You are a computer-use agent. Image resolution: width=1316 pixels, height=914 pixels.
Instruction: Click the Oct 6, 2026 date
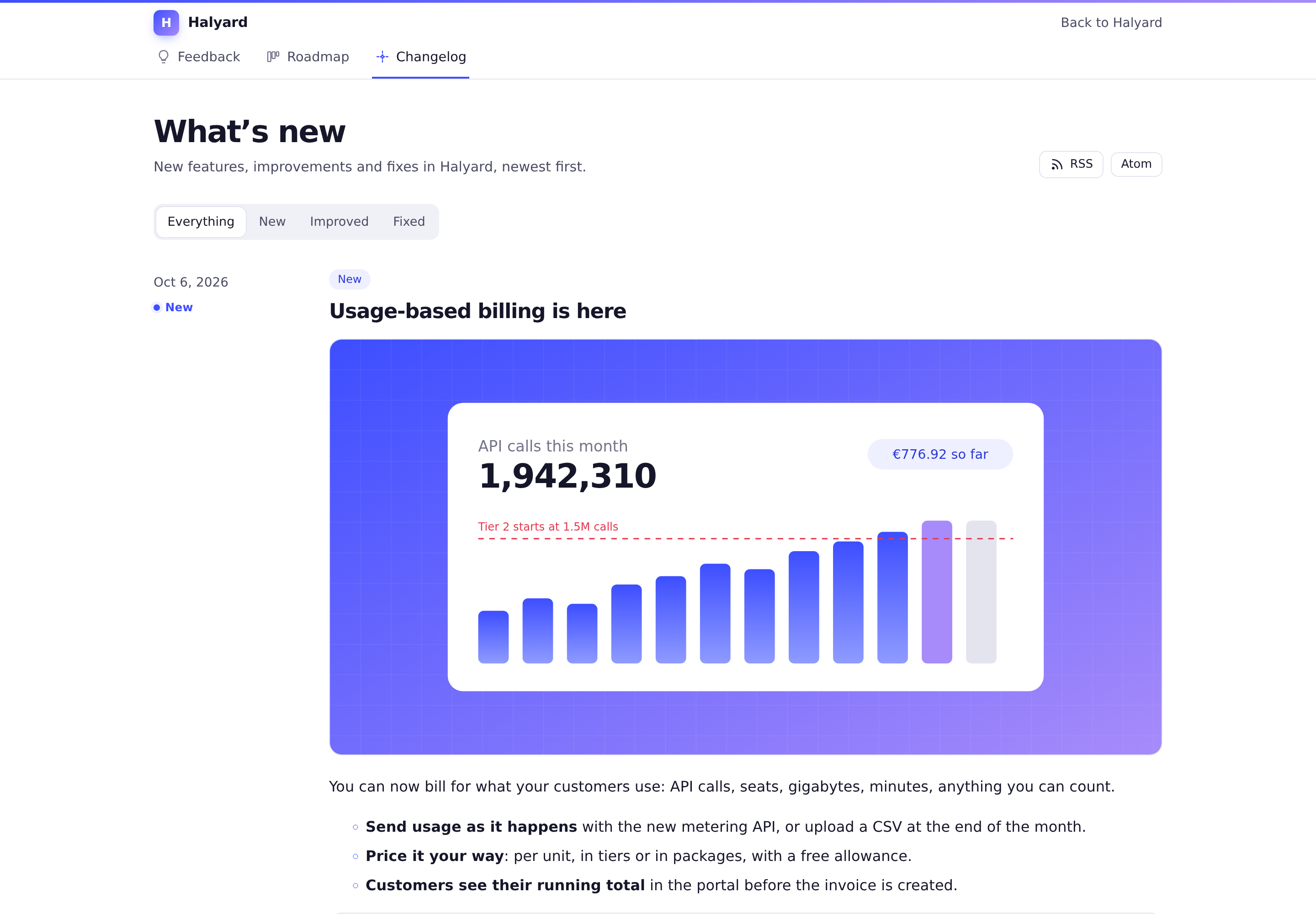pos(191,282)
